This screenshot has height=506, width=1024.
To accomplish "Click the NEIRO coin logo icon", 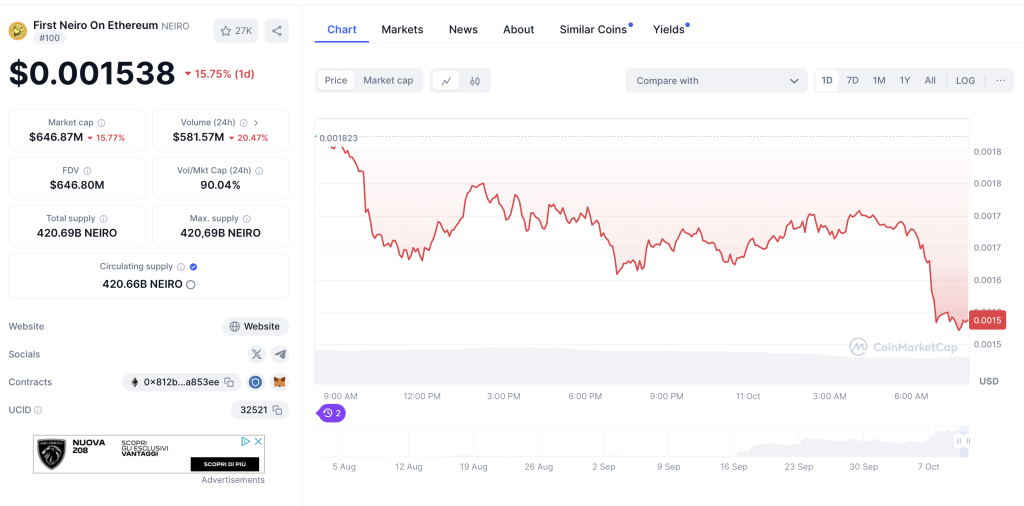I will point(18,31).
